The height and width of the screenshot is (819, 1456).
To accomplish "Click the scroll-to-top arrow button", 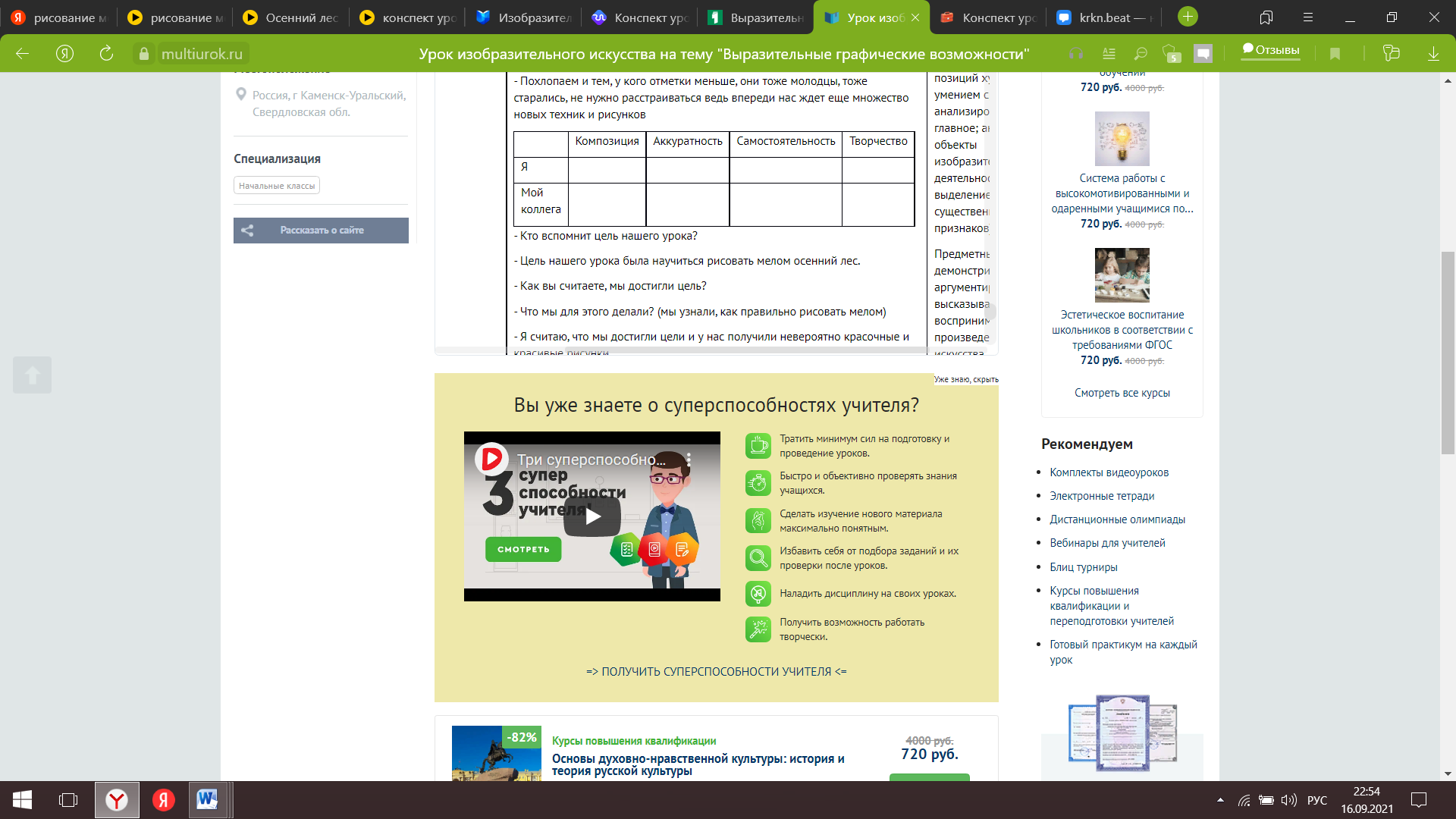I will (32, 375).
